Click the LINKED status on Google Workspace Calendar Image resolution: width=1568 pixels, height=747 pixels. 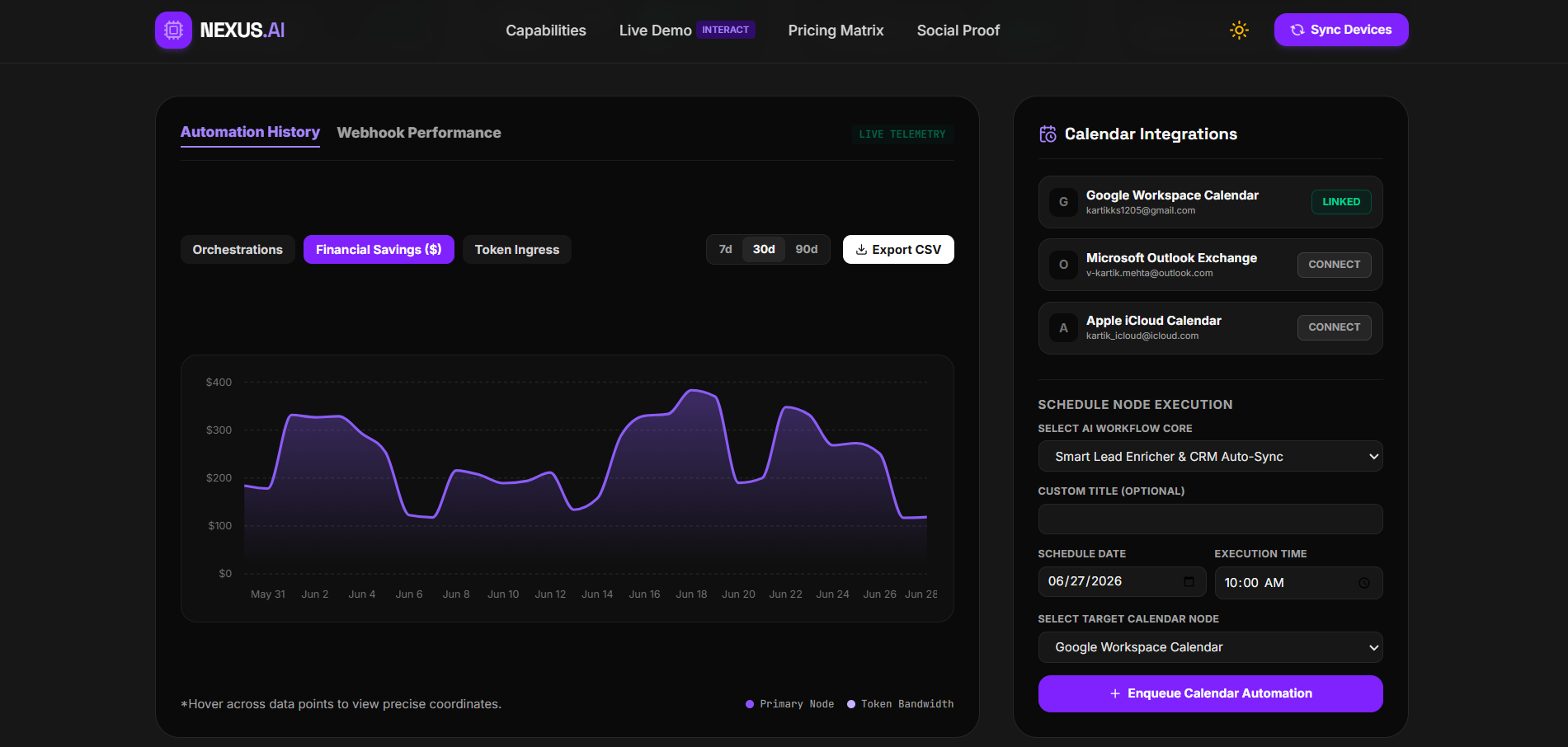click(x=1341, y=202)
